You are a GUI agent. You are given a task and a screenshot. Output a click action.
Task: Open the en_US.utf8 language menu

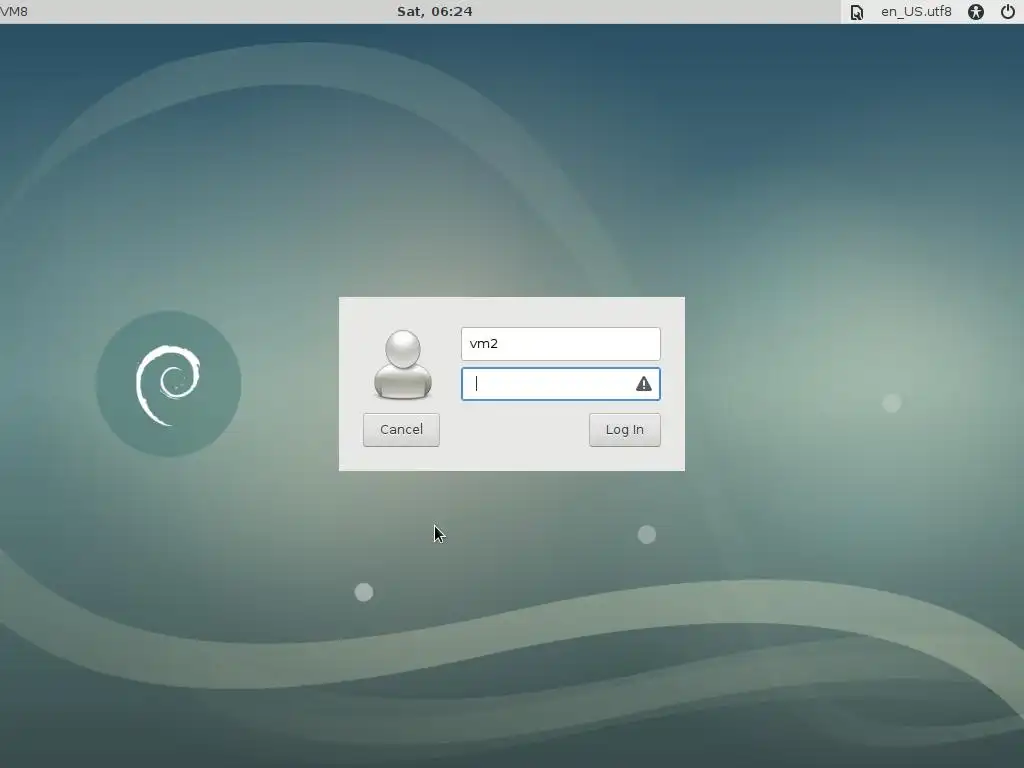pyautogui.click(x=916, y=11)
